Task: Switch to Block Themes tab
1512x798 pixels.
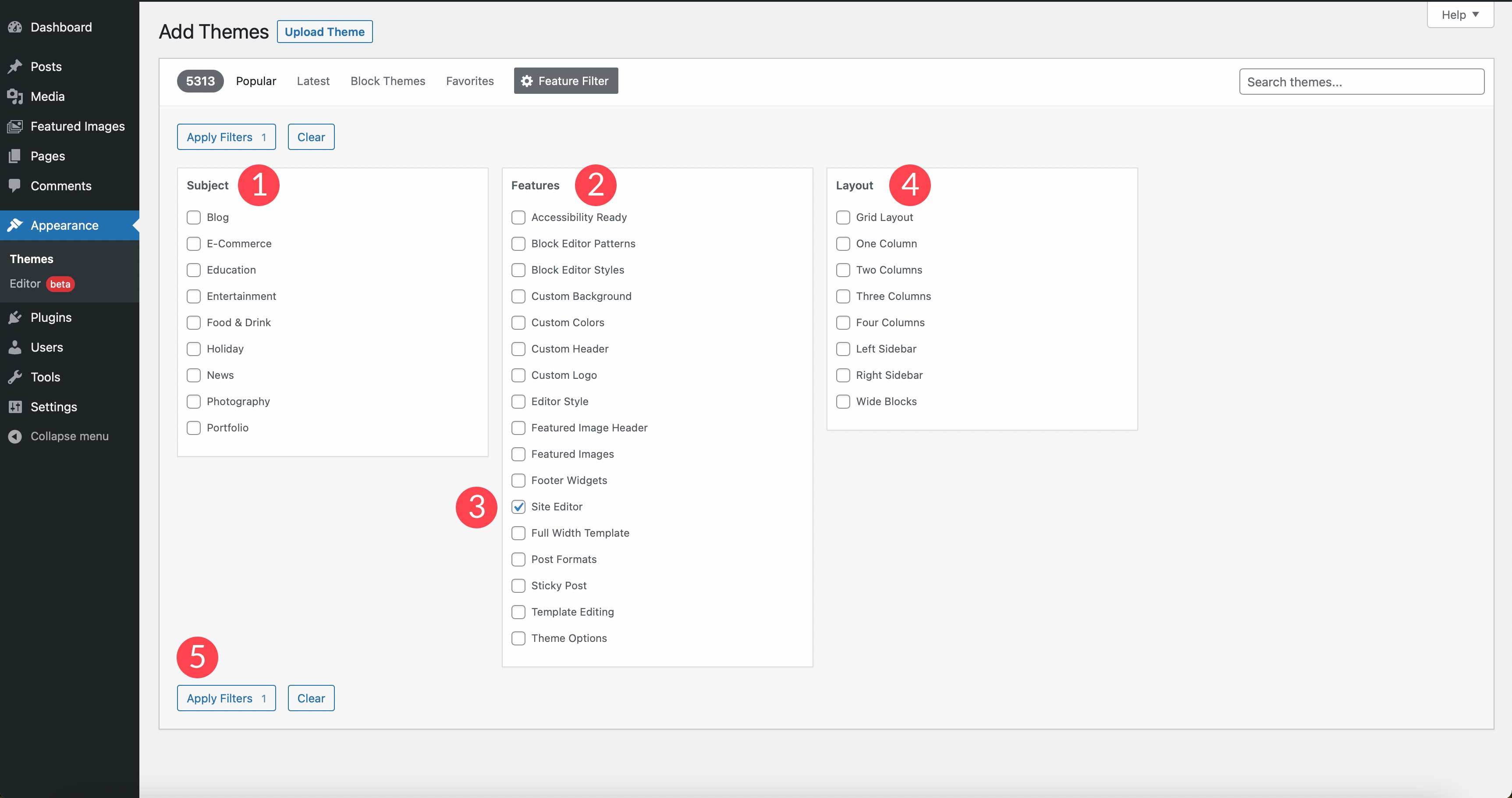Action: click(388, 81)
